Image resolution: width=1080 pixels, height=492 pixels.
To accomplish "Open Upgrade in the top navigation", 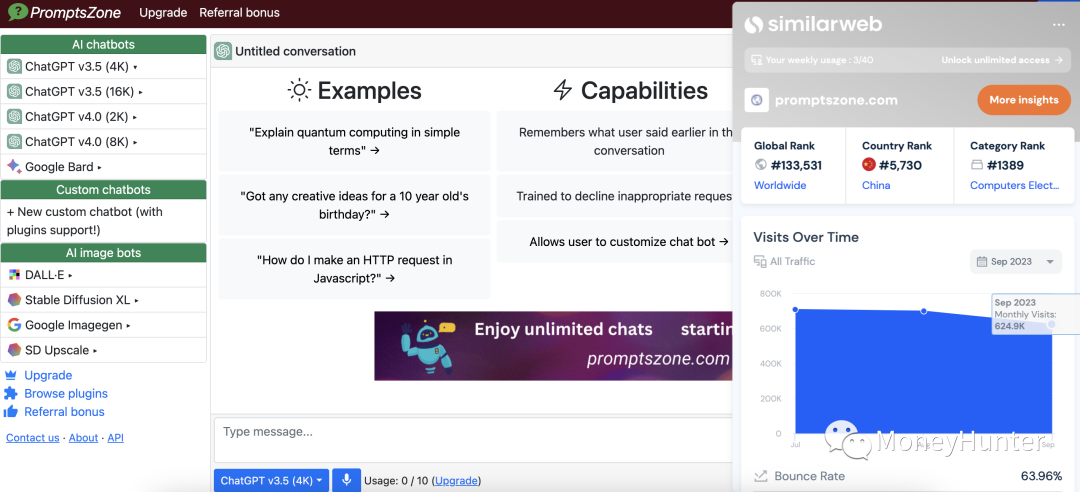I will pos(163,13).
